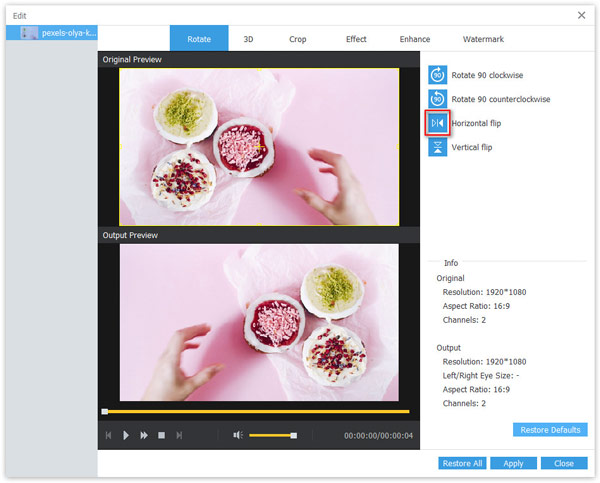The image size is (600, 483).
Task: Adjust the volume slider handle
Action: (293, 435)
